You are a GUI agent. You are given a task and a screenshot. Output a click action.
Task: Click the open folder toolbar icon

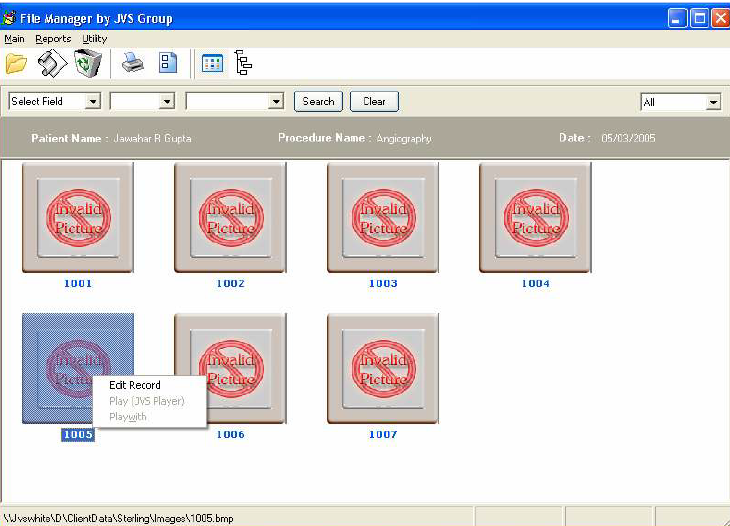click(16, 64)
